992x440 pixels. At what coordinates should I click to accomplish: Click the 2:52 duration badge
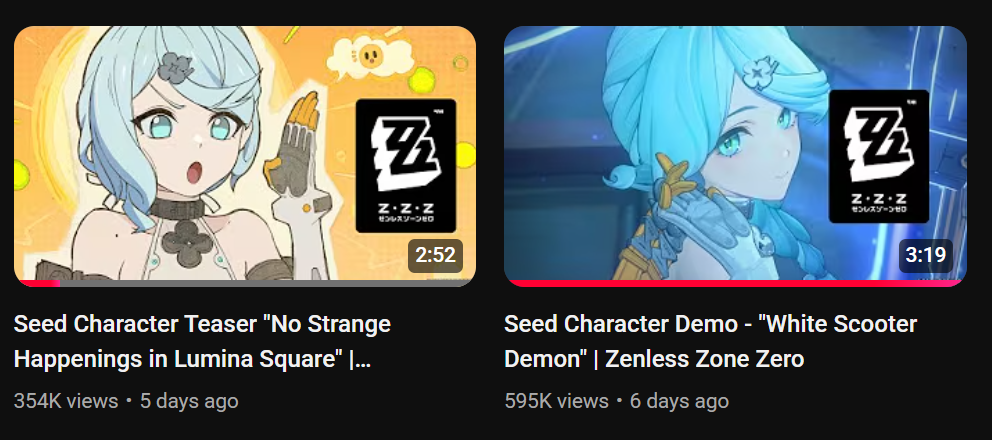click(435, 256)
